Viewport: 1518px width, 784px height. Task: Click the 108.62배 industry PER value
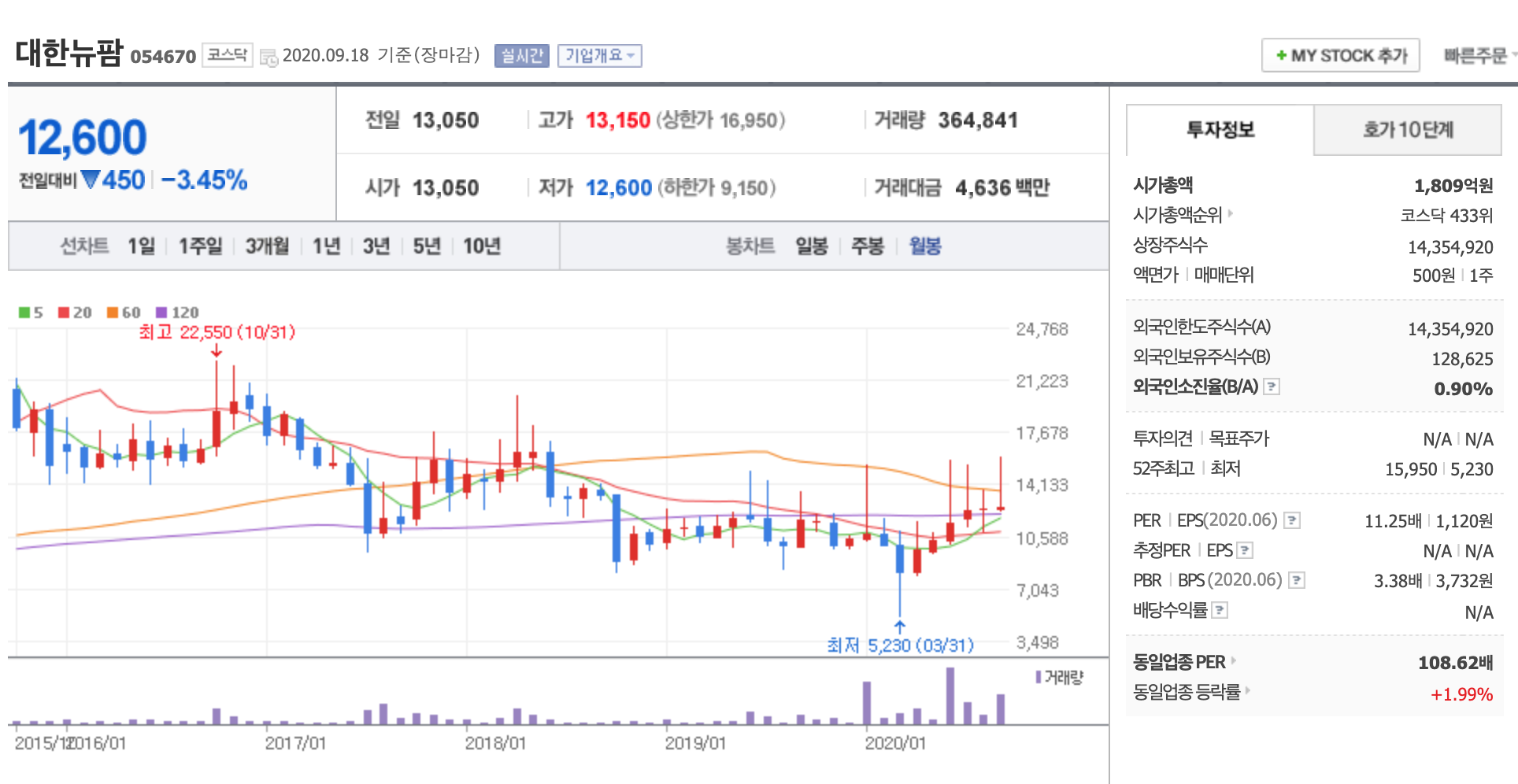1456,663
